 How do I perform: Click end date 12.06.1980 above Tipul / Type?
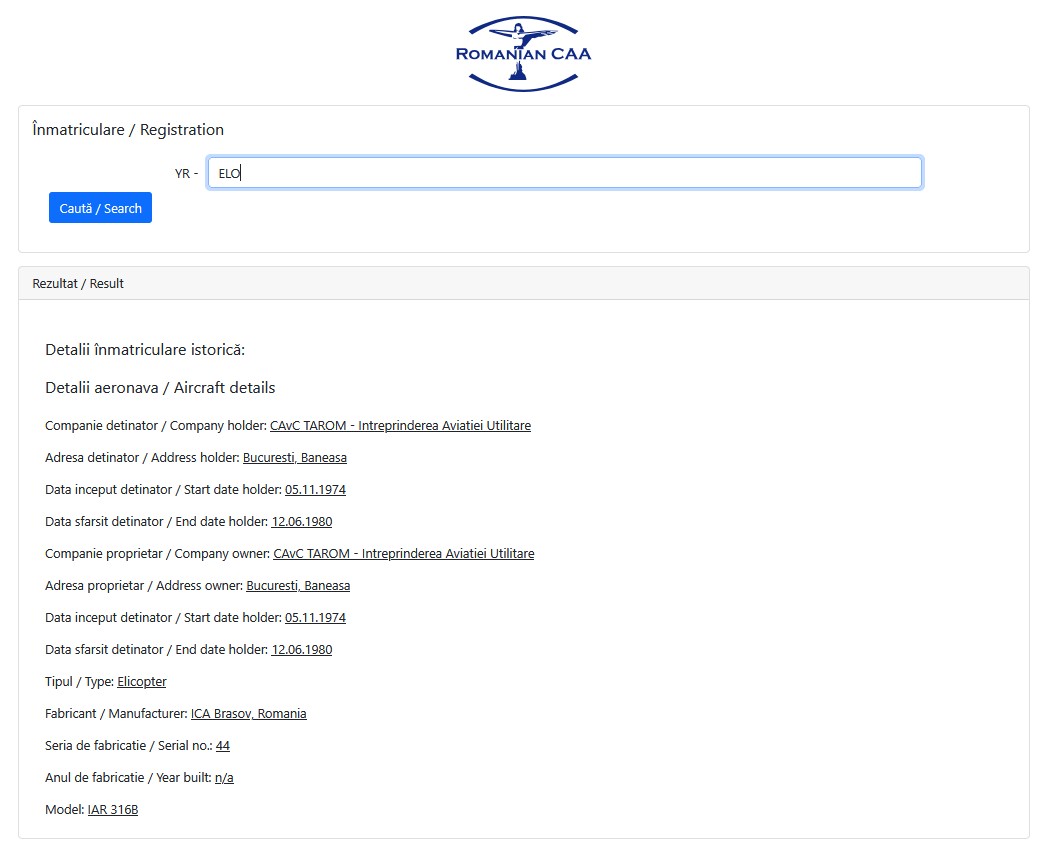click(x=301, y=650)
